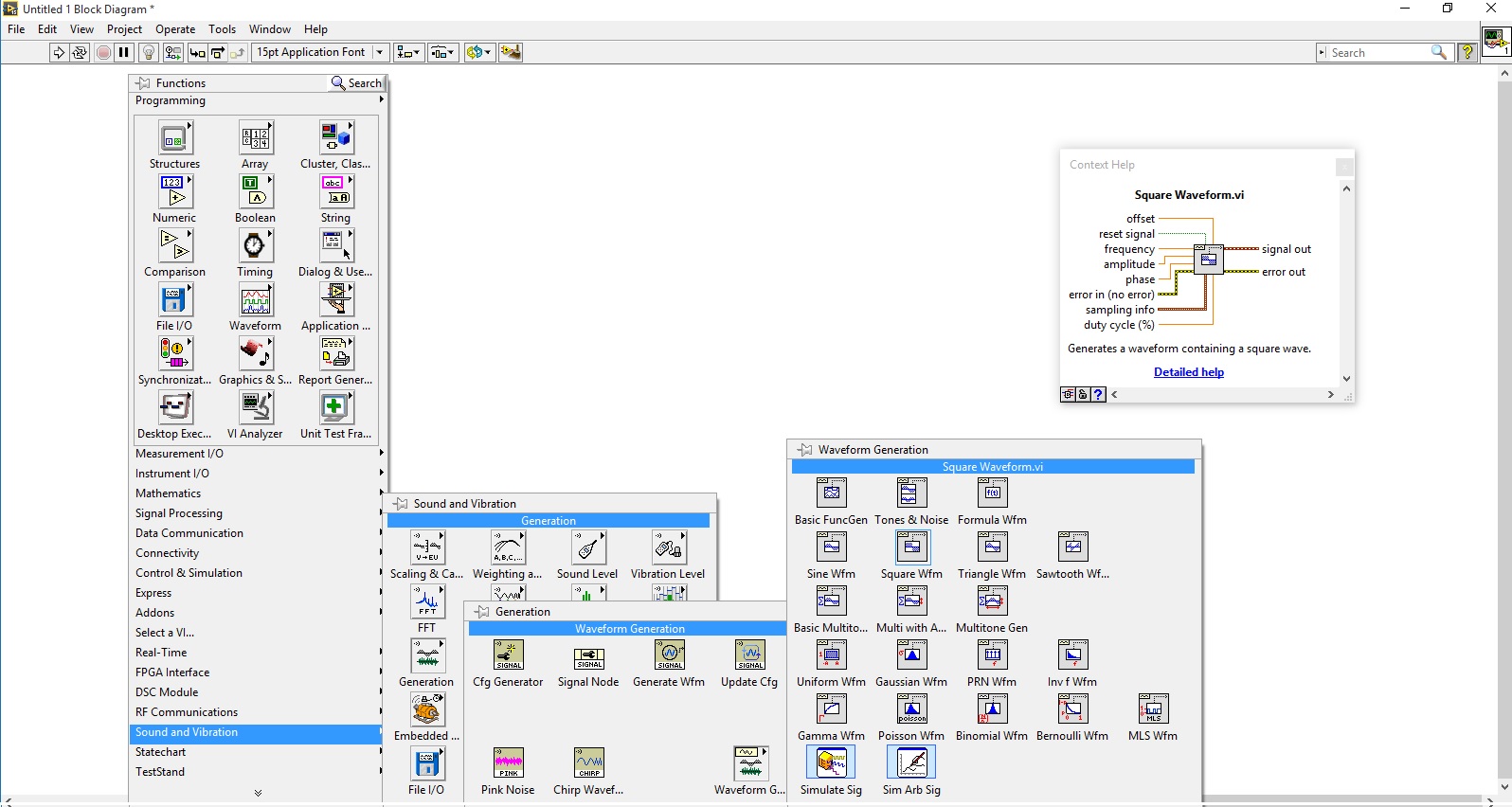The height and width of the screenshot is (807, 1512).
Task: Expand the RF Communications category
Action: pos(258,712)
